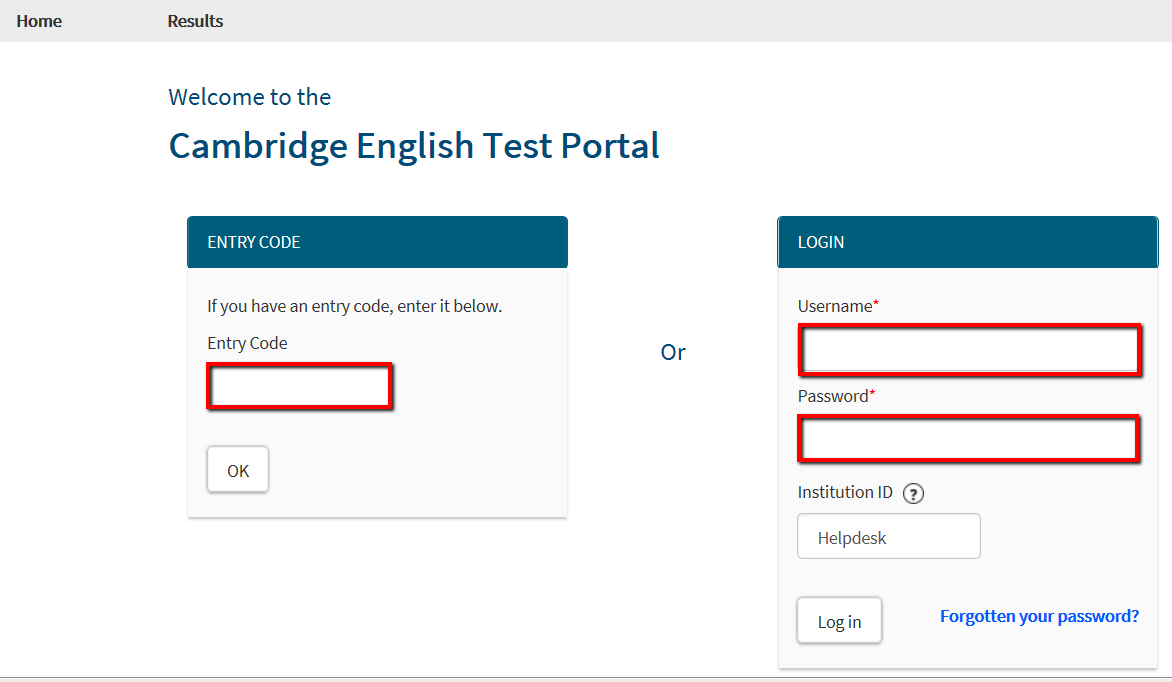Screen dimensions: 1172x682
Task: Open Forgotten your password link
Action: click(x=1039, y=616)
